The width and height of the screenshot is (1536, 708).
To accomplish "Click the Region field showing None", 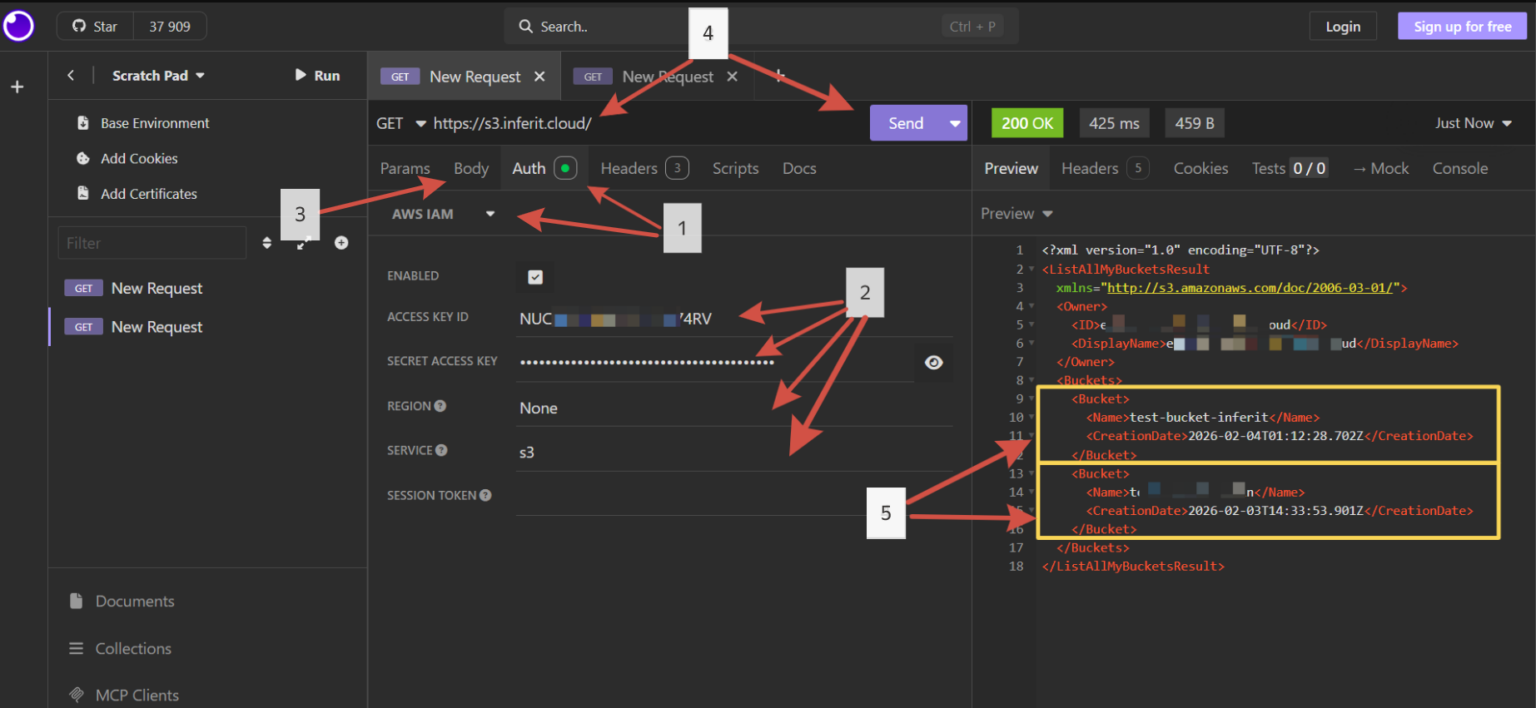I will click(x=734, y=408).
